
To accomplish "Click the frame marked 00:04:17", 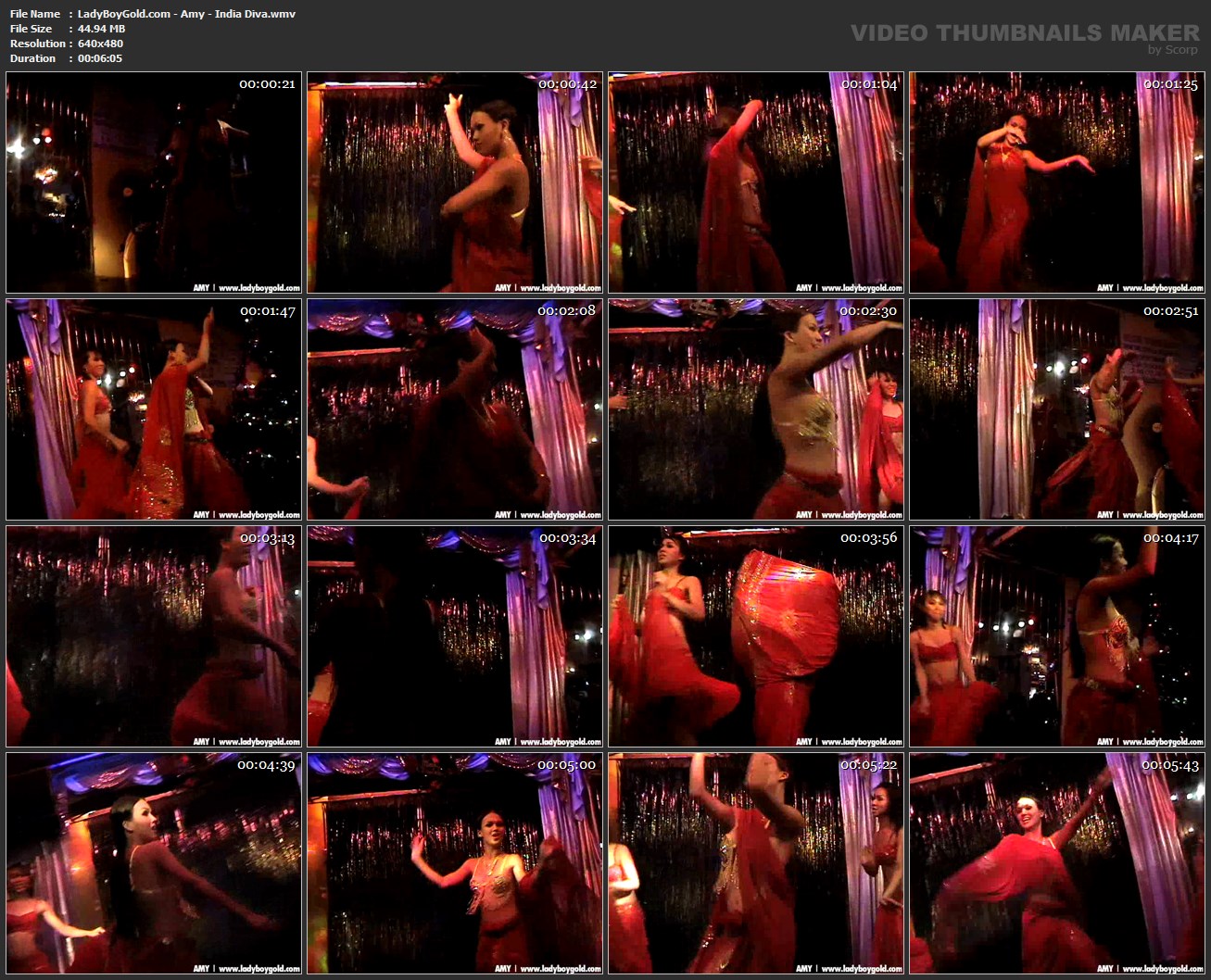I will point(1057,636).
